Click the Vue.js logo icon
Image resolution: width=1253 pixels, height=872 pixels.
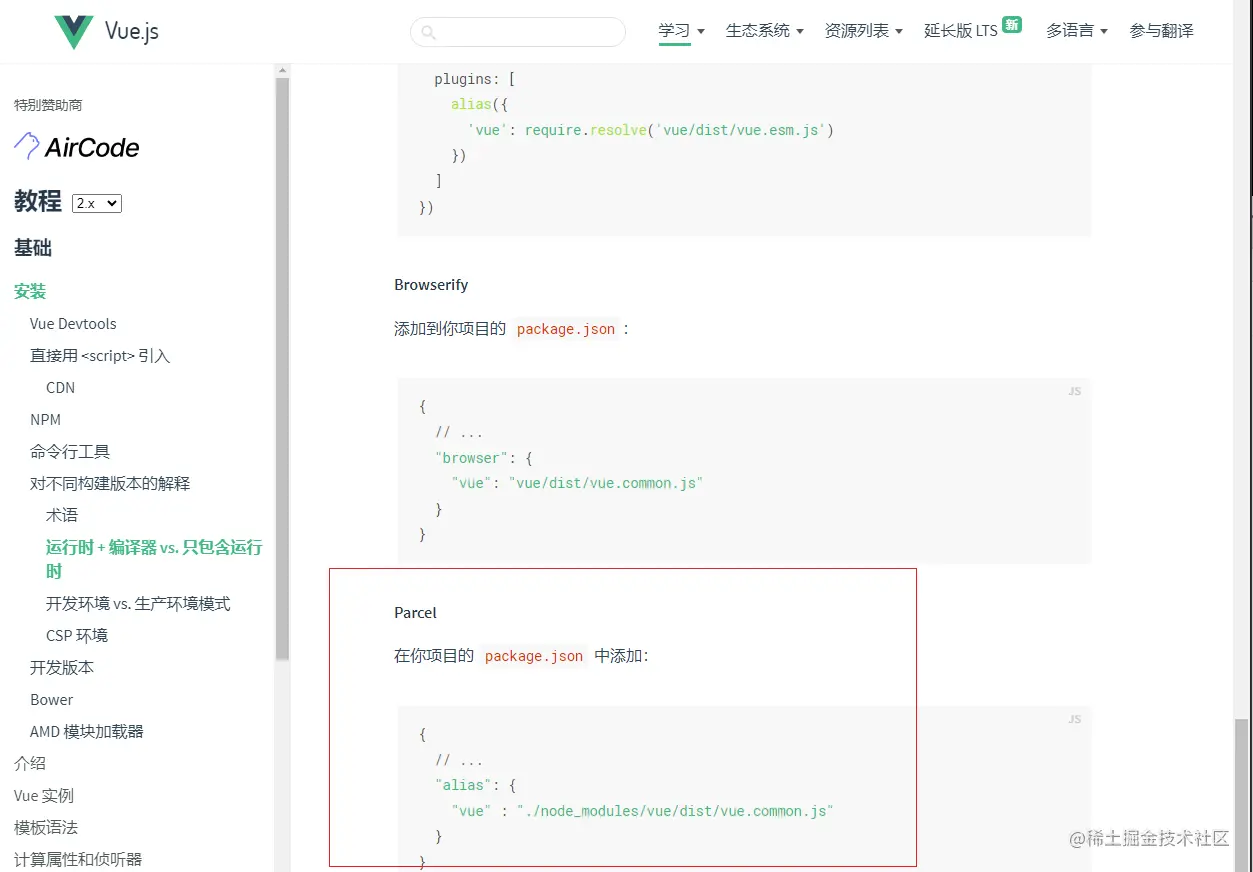[x=74, y=32]
